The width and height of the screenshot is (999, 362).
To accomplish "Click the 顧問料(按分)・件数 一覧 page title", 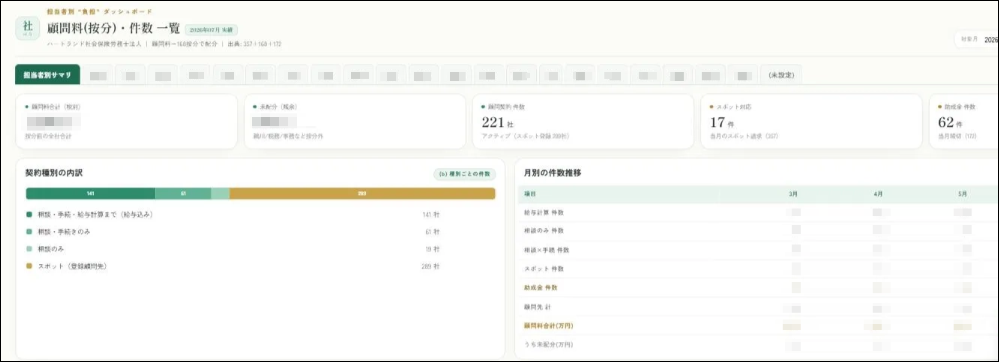I will (113, 29).
